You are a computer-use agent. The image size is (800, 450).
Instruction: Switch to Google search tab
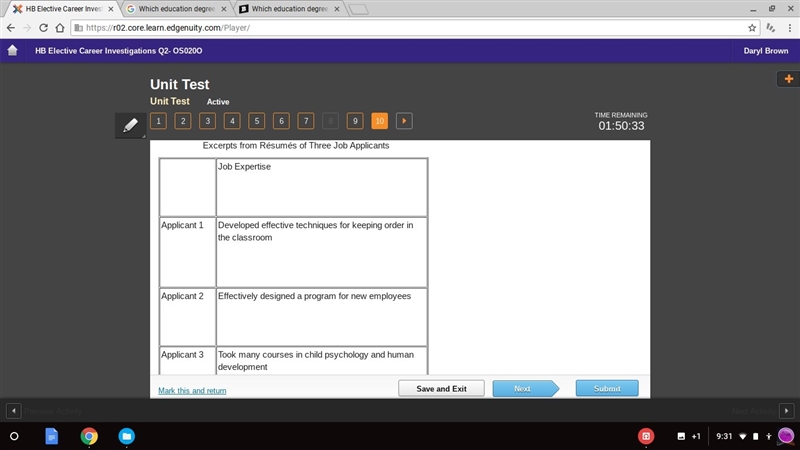(177, 9)
